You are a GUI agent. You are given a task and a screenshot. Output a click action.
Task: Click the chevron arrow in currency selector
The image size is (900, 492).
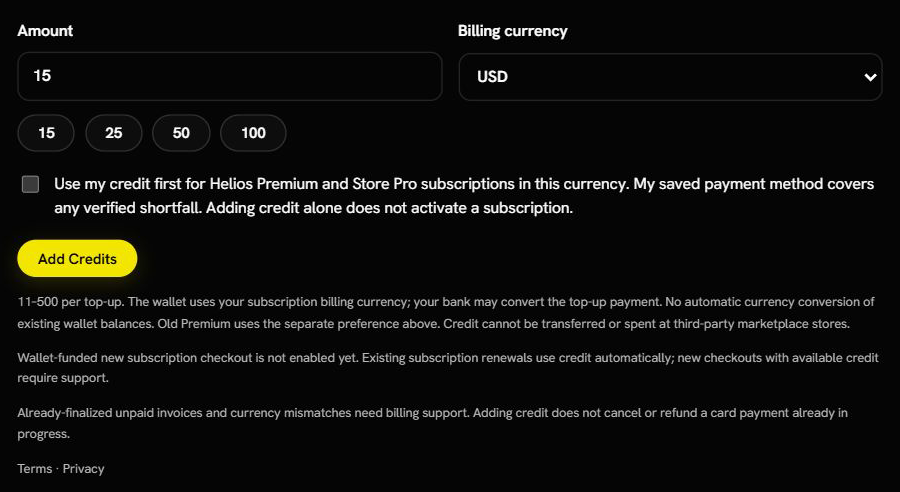coord(870,77)
